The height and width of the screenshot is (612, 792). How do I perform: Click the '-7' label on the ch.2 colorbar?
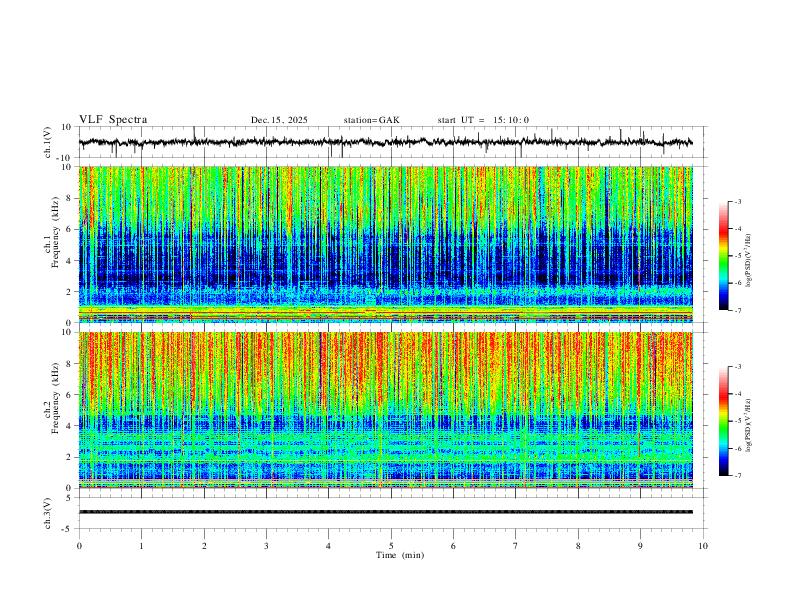[x=738, y=476]
